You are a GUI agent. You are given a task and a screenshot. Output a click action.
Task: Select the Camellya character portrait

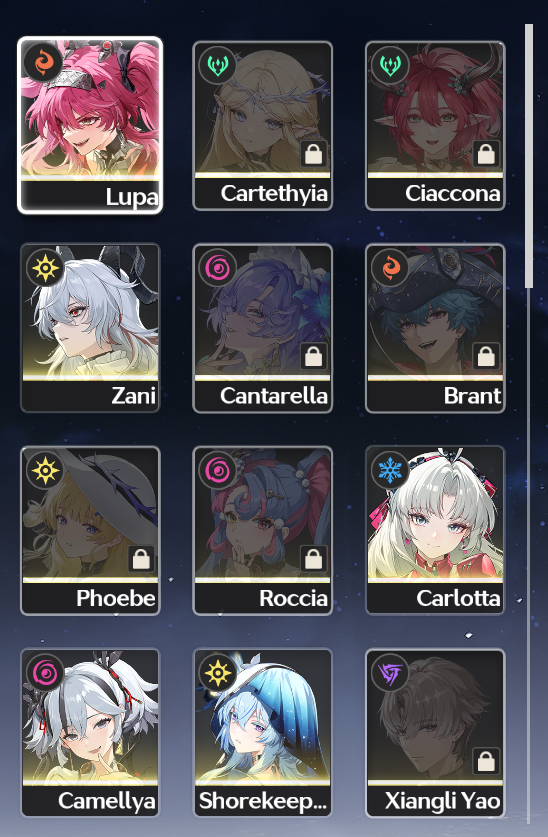[x=90, y=732]
